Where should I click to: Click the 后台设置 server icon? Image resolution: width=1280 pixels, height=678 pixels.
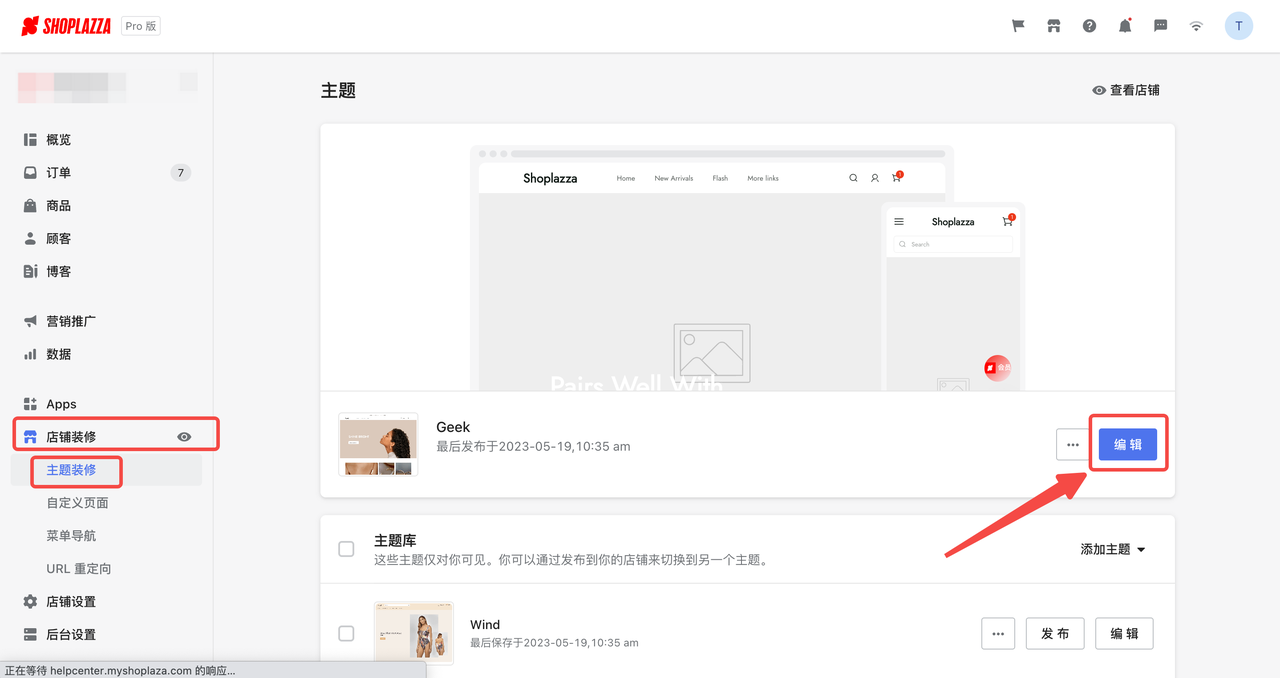click(30, 635)
